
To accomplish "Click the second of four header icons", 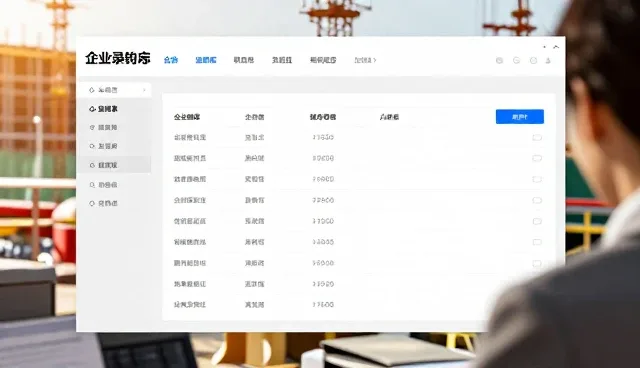I will [516, 60].
